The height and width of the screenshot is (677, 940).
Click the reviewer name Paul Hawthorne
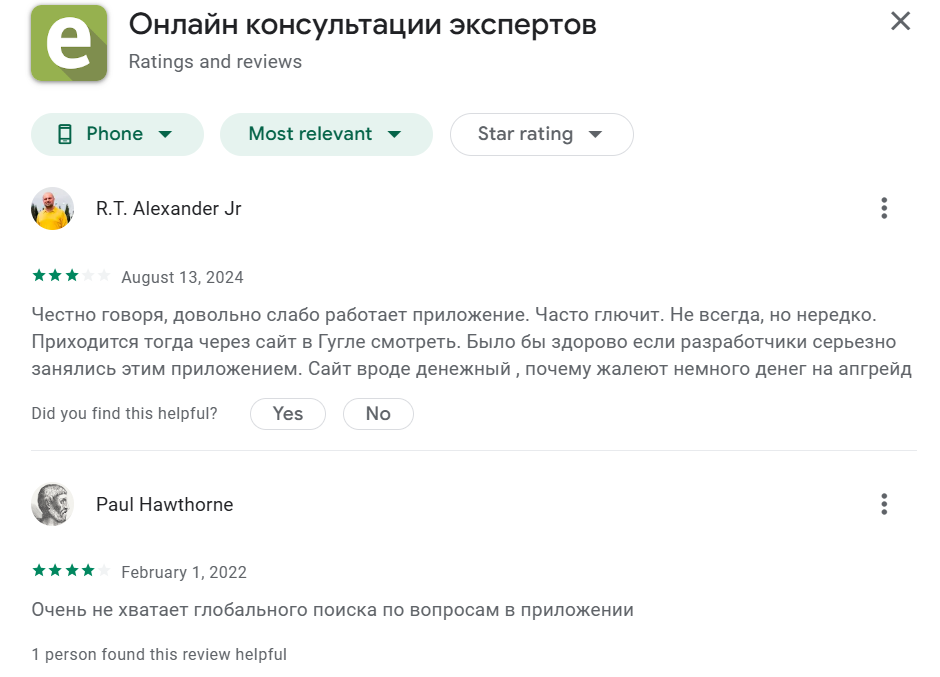point(164,504)
